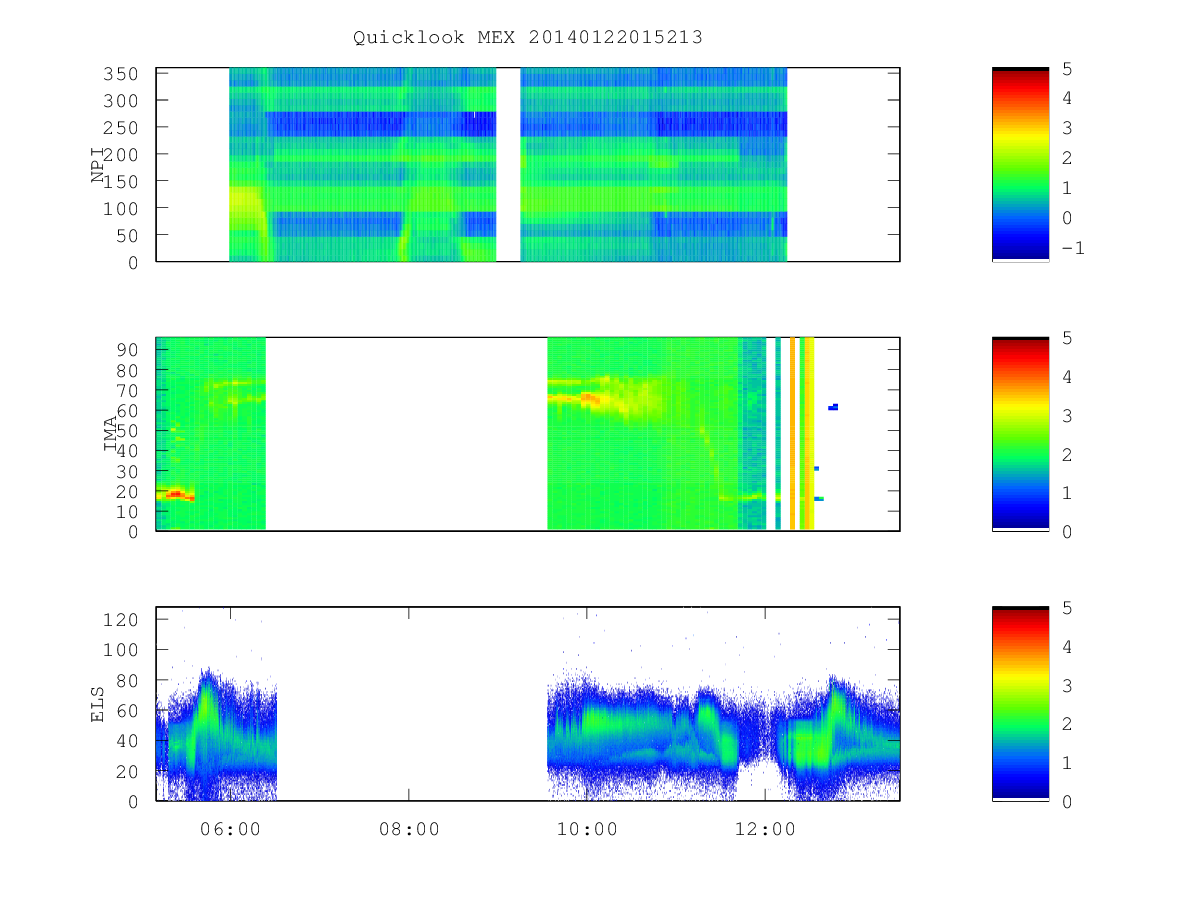Click the 2 label on IMA colorbar

[1067, 454]
